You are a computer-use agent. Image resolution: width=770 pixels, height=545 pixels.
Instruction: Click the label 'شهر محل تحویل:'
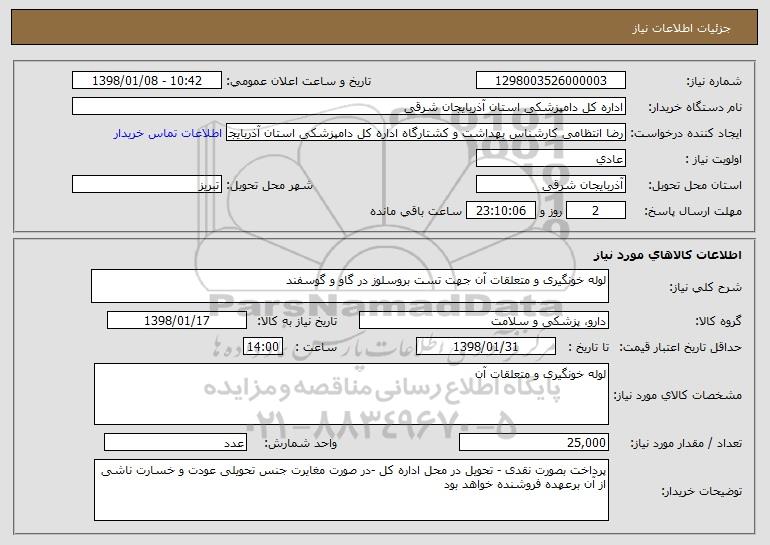point(269,185)
